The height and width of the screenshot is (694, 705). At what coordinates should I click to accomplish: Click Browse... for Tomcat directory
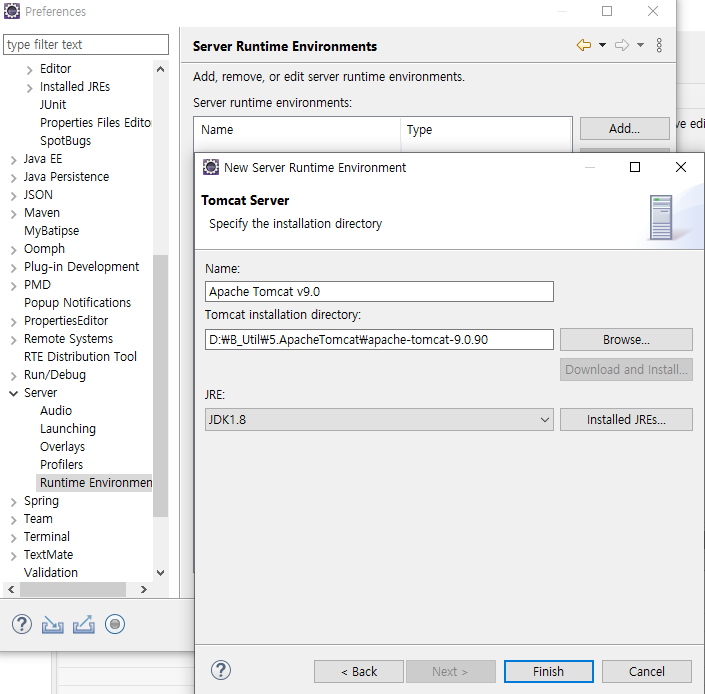(626, 339)
